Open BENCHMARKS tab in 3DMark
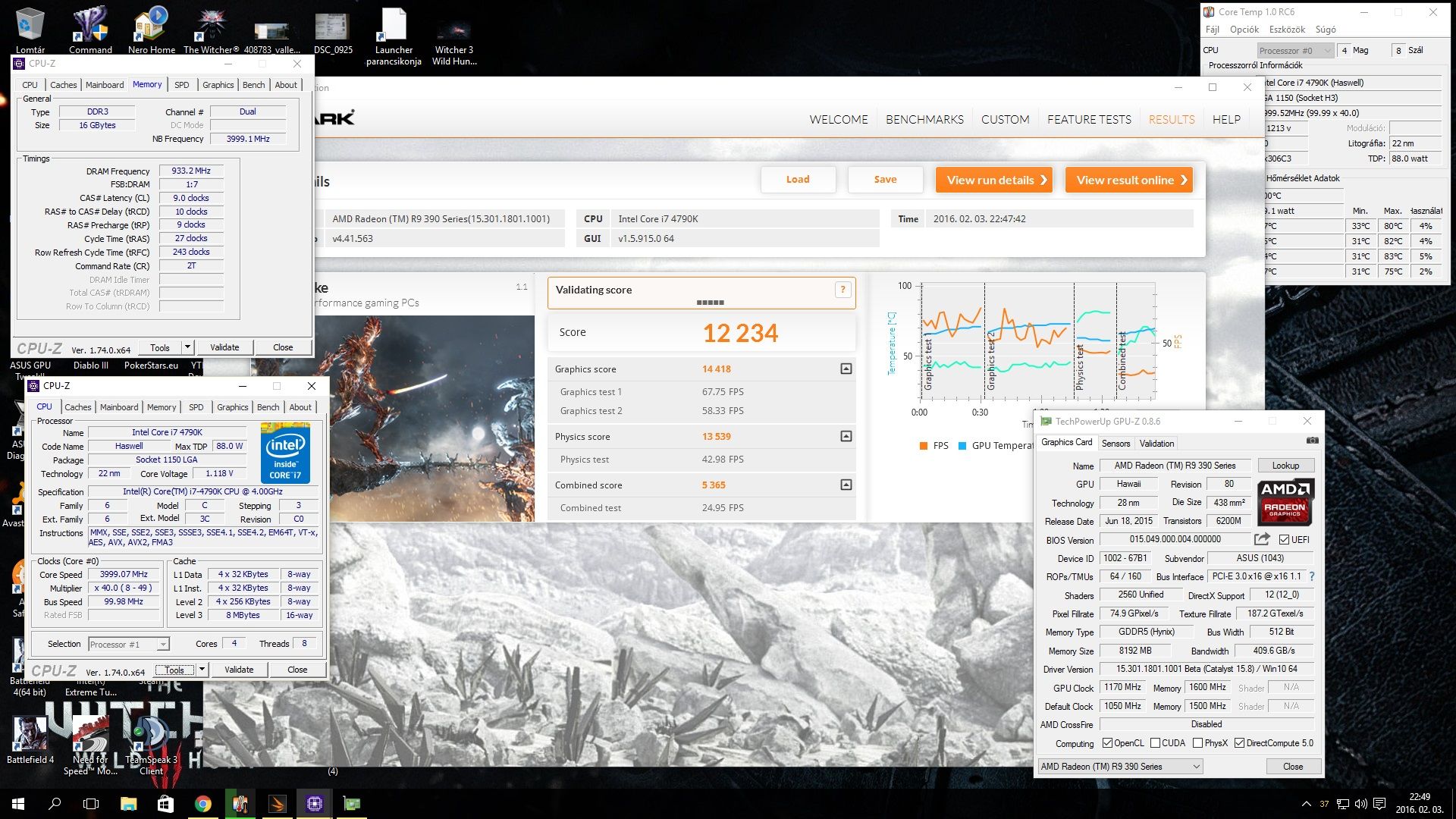Viewport: 1456px width, 819px height. 924,120
